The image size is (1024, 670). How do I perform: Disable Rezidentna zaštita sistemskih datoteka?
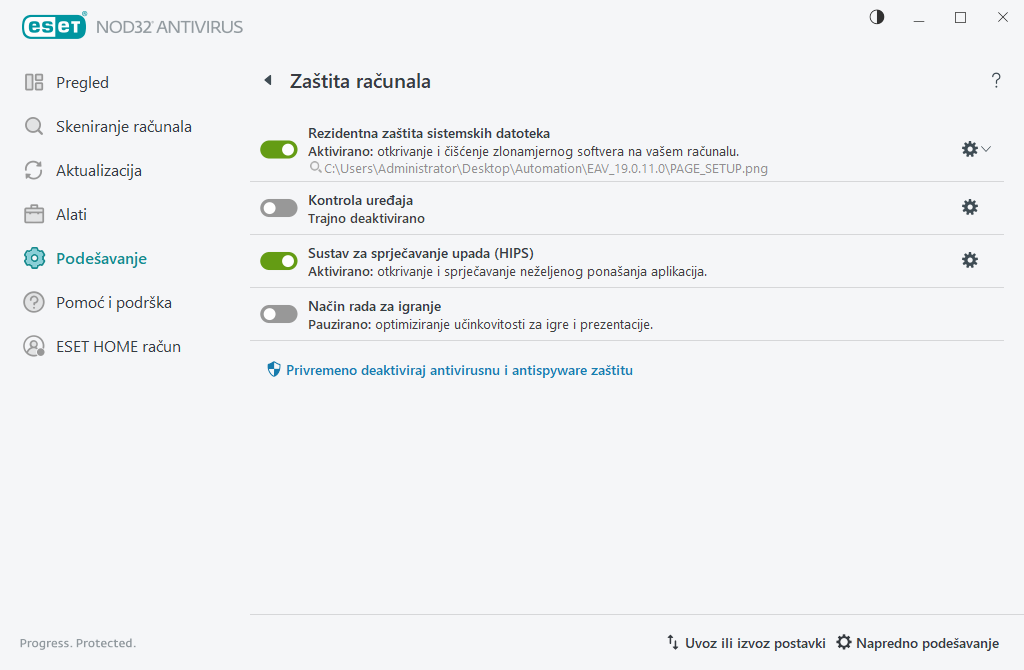(278, 149)
